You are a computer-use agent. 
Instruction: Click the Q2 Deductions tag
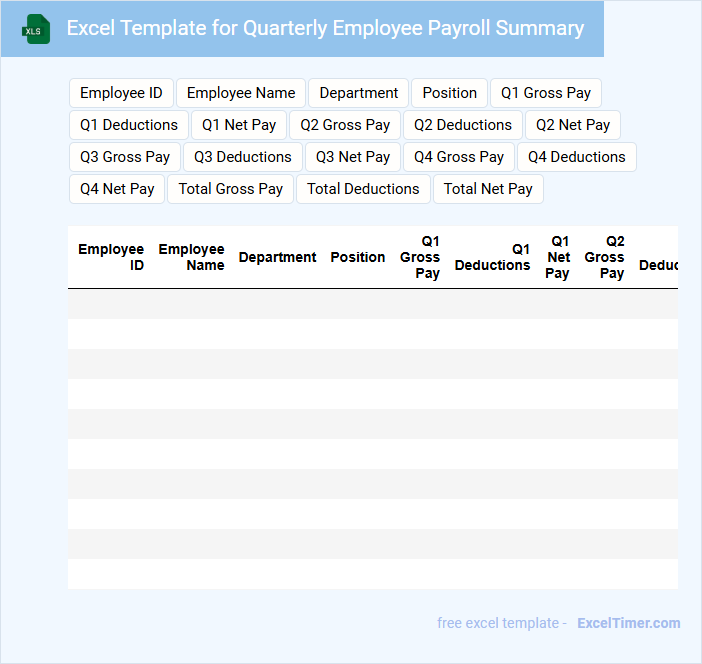point(463,125)
